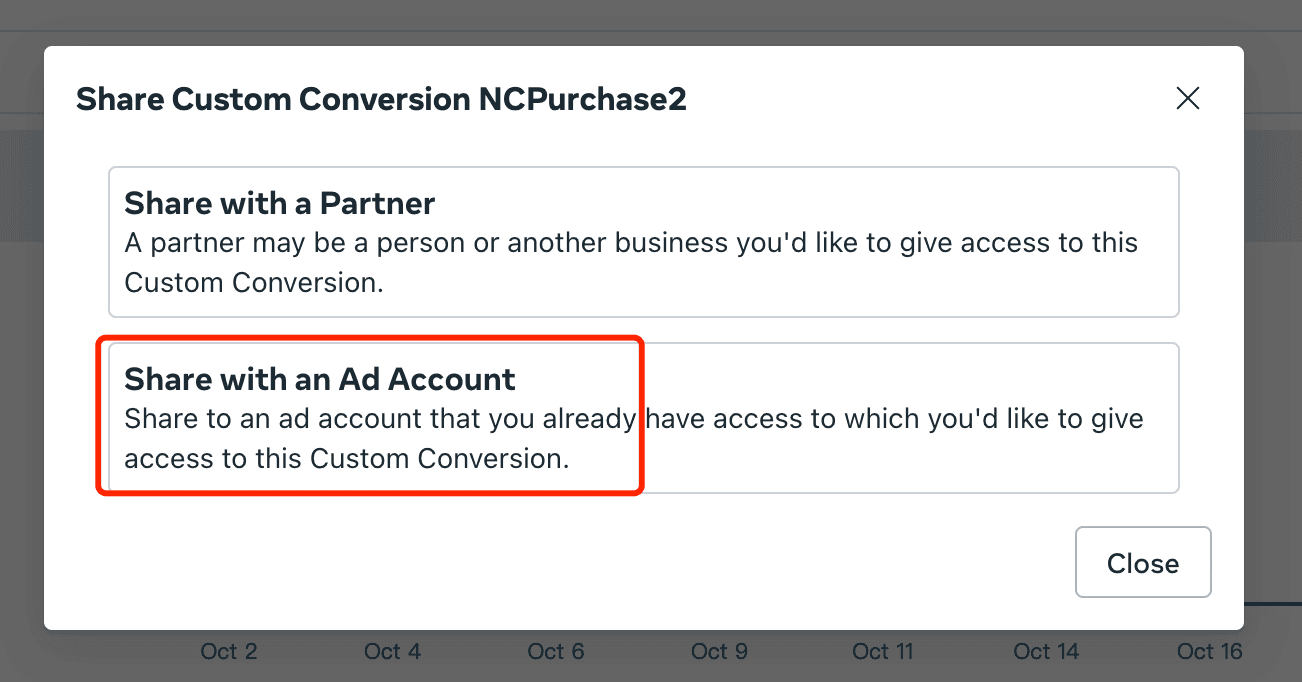Pick the Oct 6 axis date label

click(556, 652)
